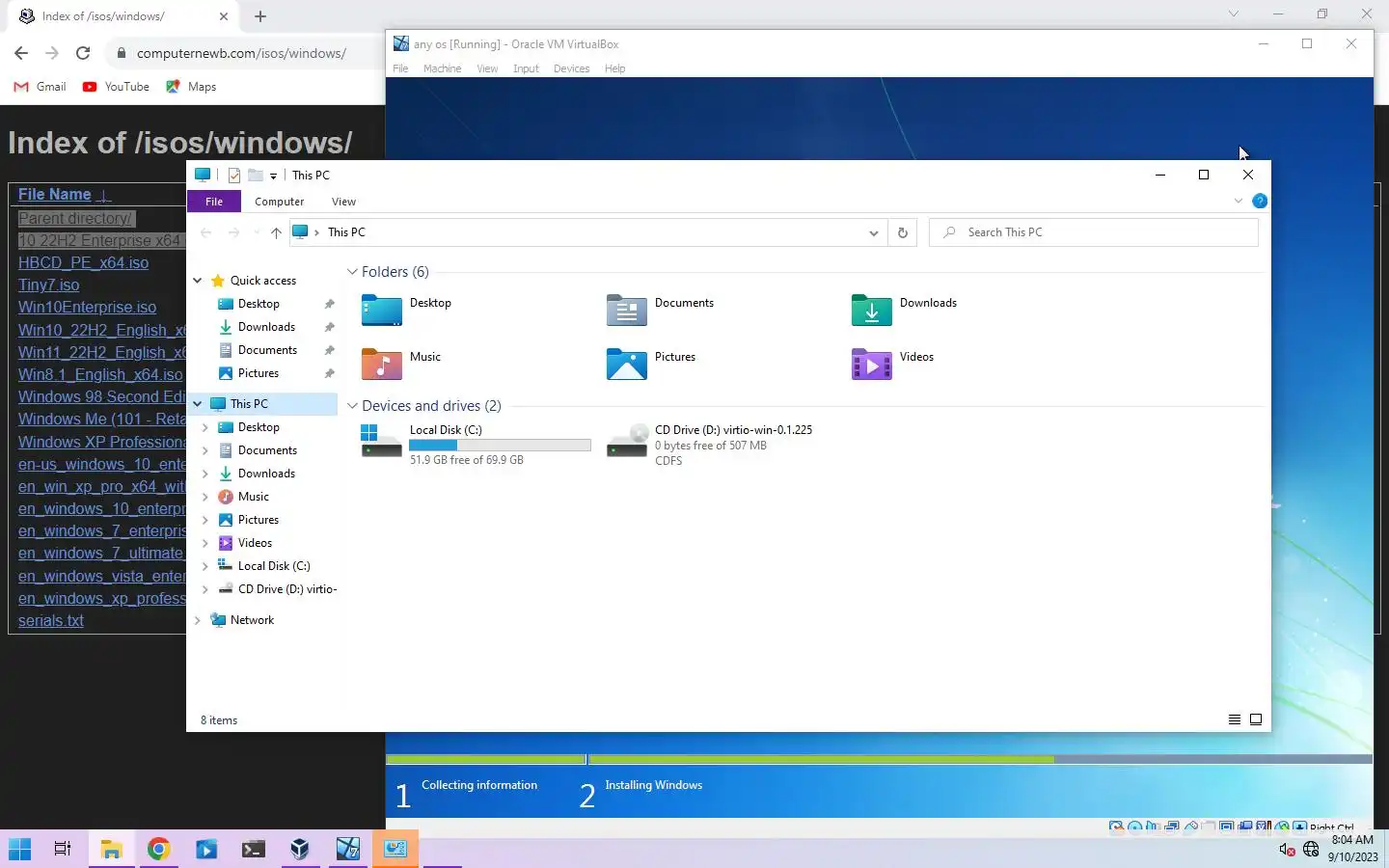1389x868 pixels.
Task: Select the Desktop folder icon
Action: (381, 311)
